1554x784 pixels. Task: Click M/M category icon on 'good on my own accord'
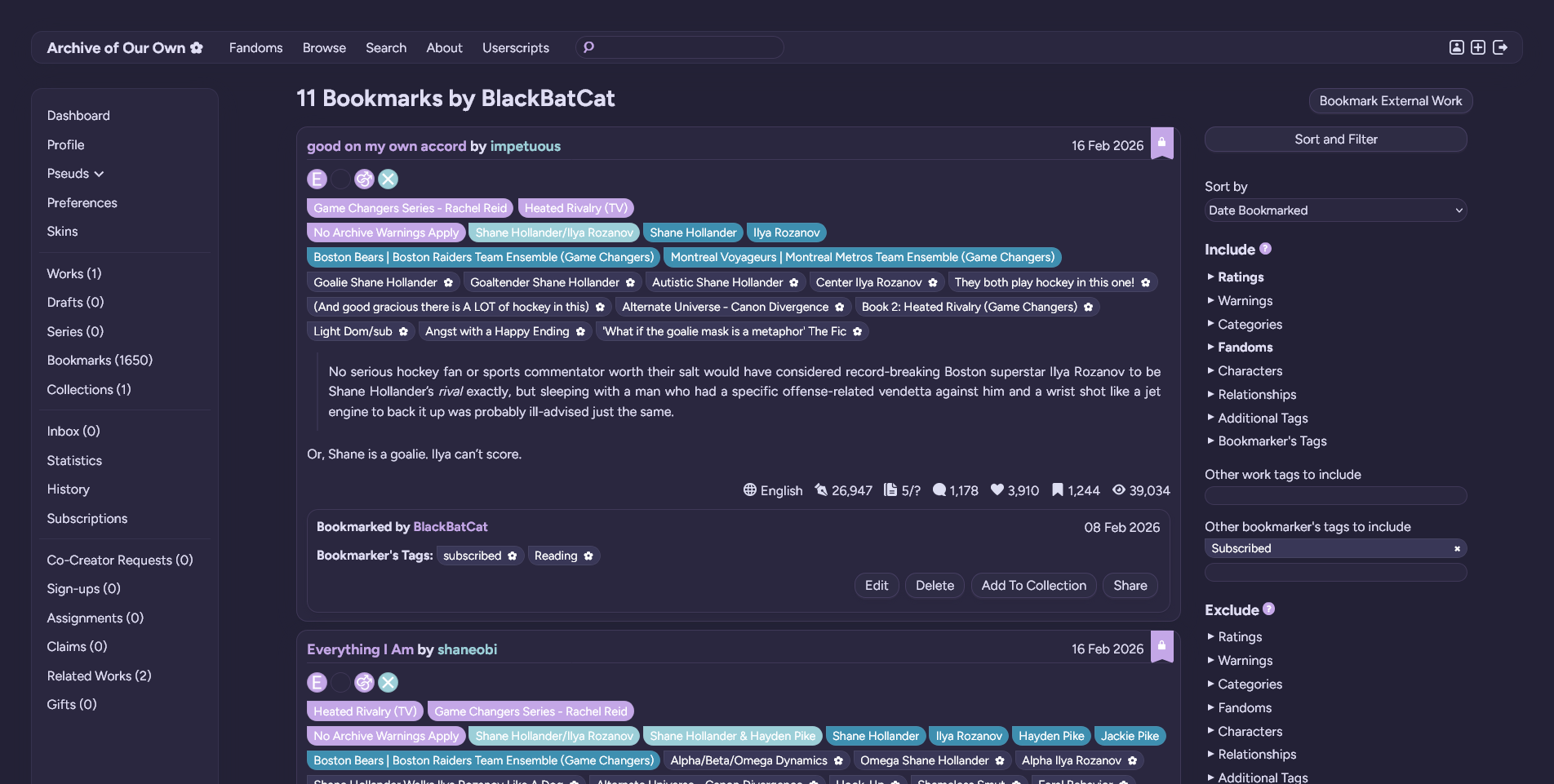coord(364,179)
